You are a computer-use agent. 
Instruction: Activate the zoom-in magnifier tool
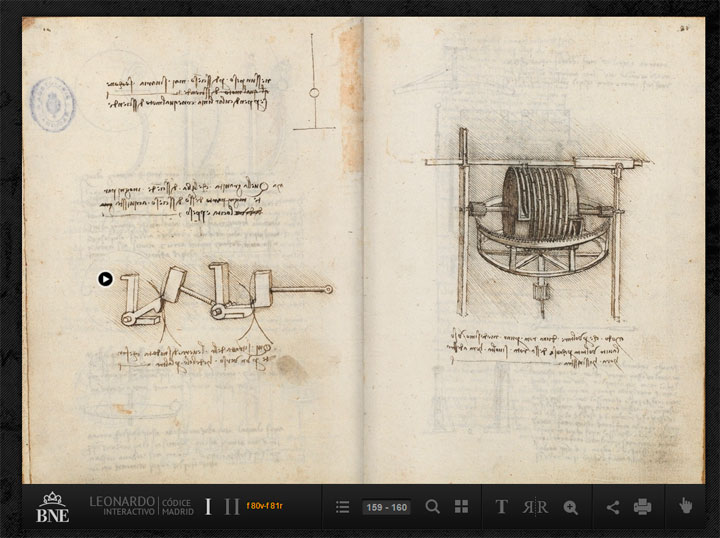(x=570, y=507)
